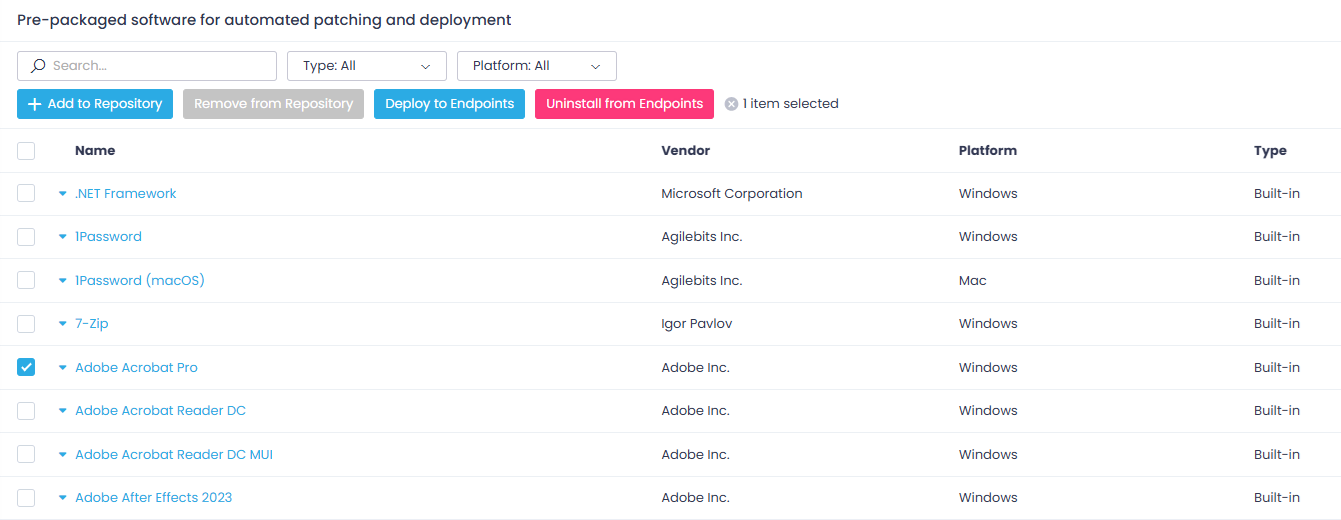Open the Adobe Acrobat Reader DC link
This screenshot has width=1341, height=520.
click(160, 411)
